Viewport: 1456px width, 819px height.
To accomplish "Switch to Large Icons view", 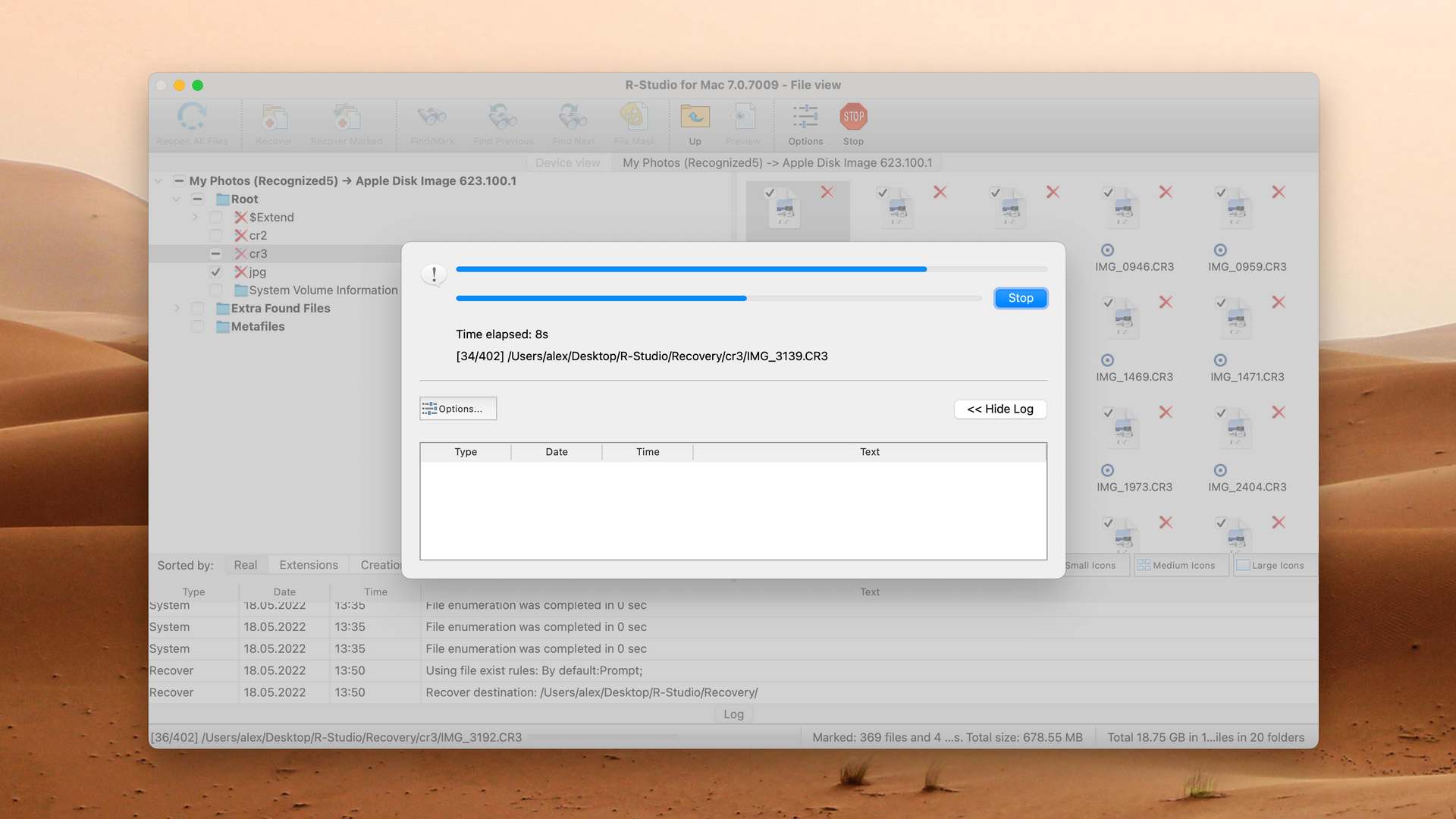I will (x=1275, y=566).
